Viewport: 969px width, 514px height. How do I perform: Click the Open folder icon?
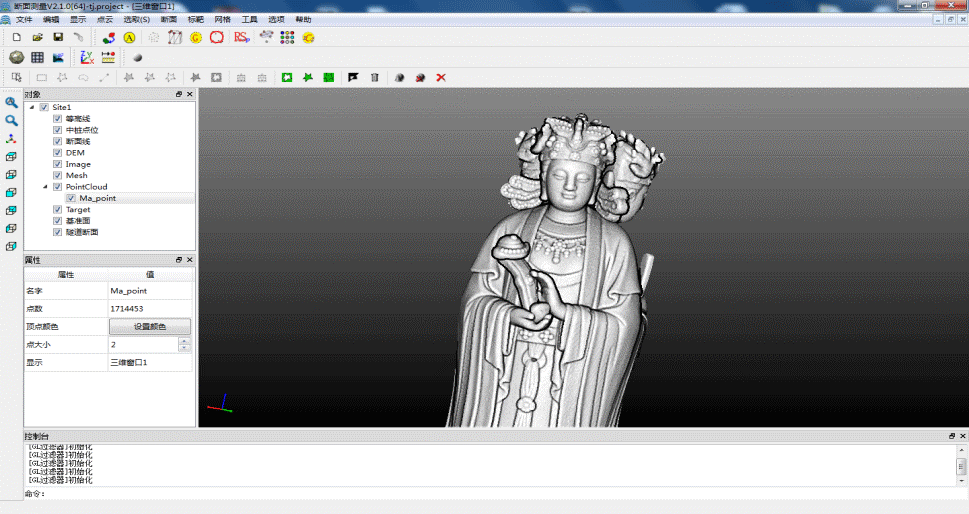pos(37,37)
